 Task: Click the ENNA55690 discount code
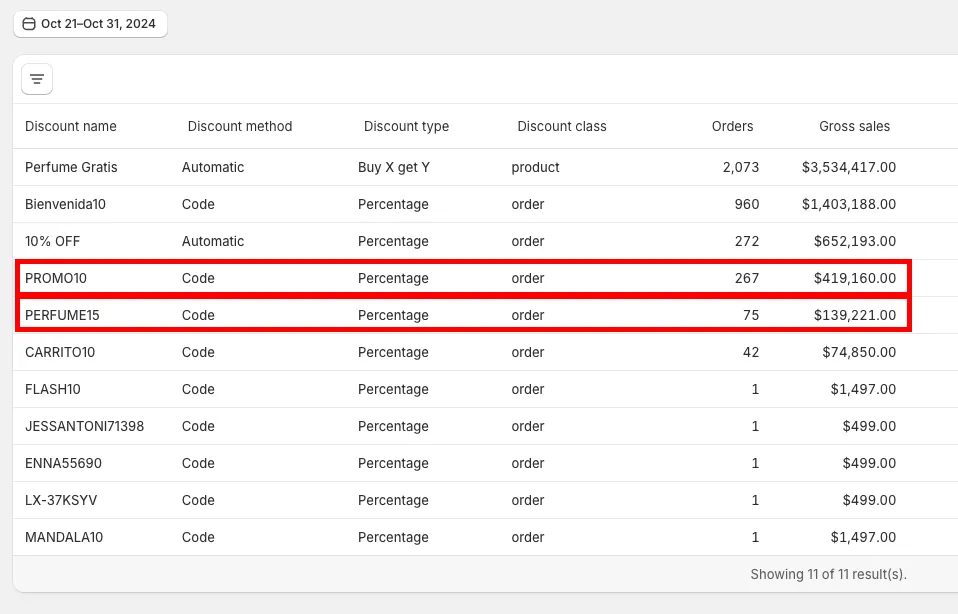(x=63, y=463)
